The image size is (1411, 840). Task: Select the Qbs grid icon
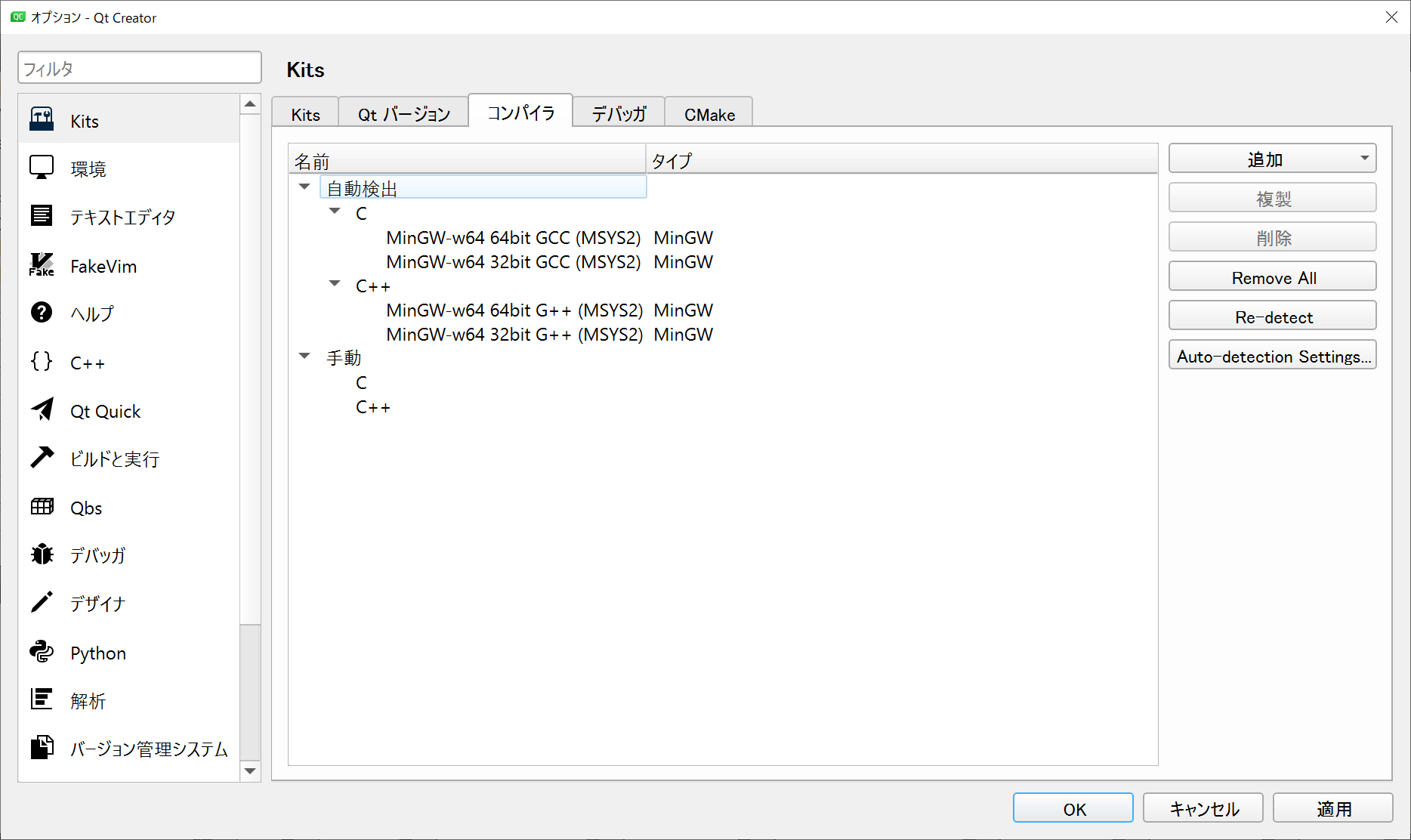(x=42, y=506)
